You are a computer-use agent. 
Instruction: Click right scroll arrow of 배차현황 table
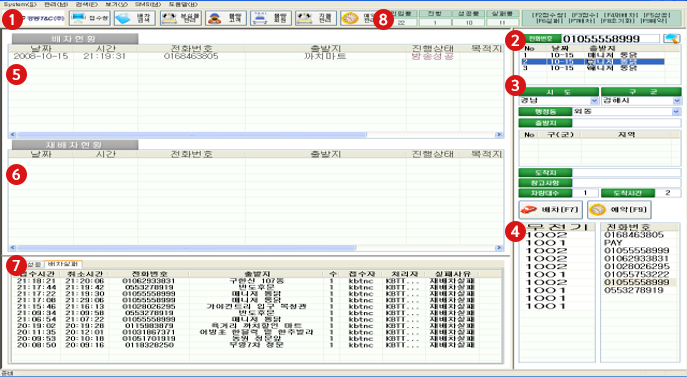(499, 135)
